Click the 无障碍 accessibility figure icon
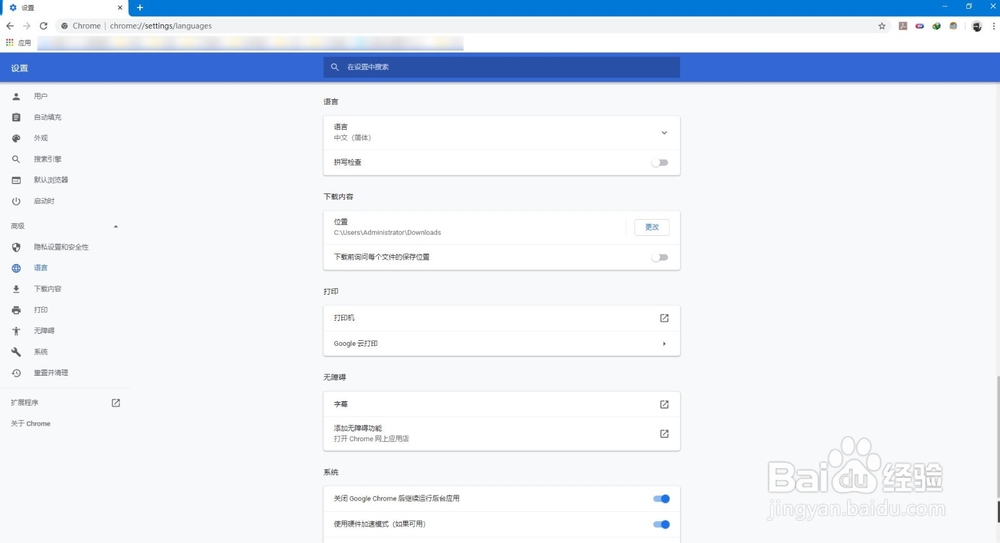This screenshot has width=1000, height=543. coord(17,331)
